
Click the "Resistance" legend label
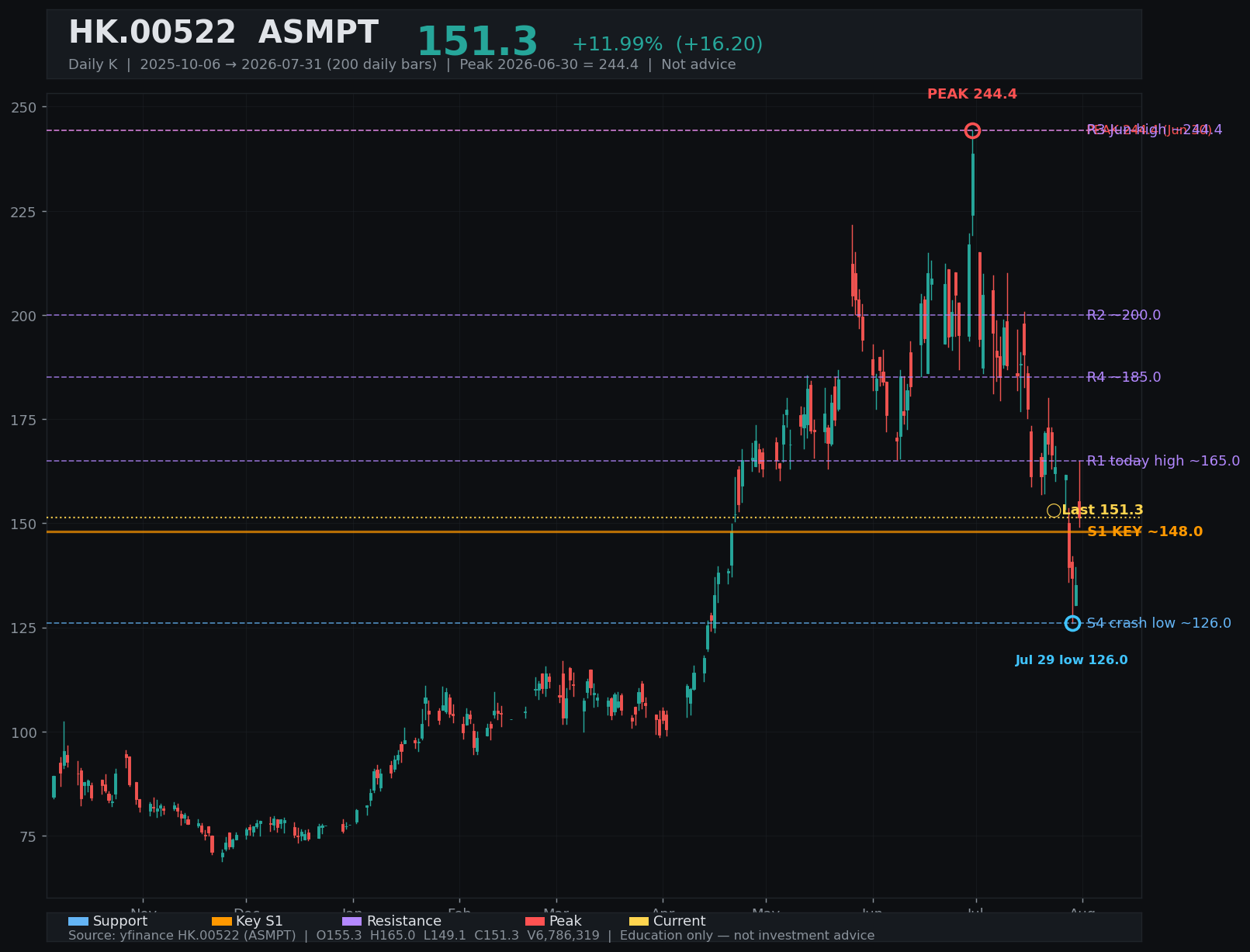[x=404, y=921]
